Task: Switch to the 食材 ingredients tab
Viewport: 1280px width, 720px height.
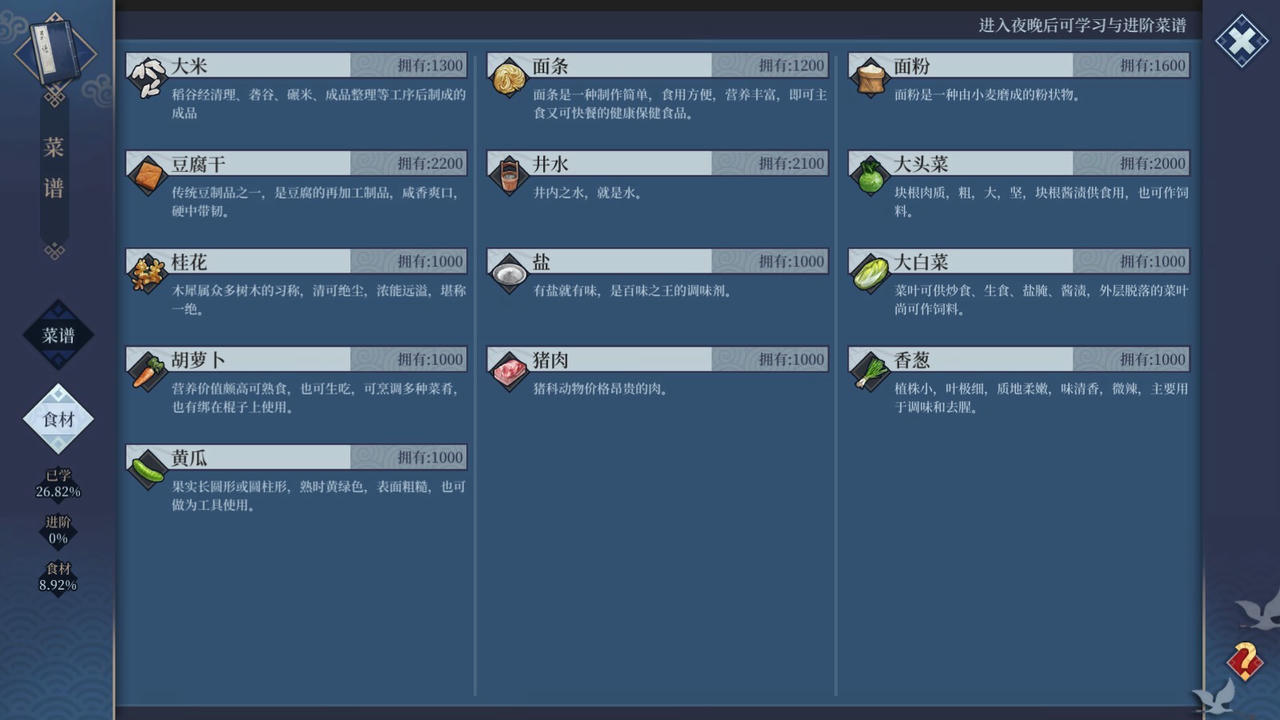Action: pos(58,420)
